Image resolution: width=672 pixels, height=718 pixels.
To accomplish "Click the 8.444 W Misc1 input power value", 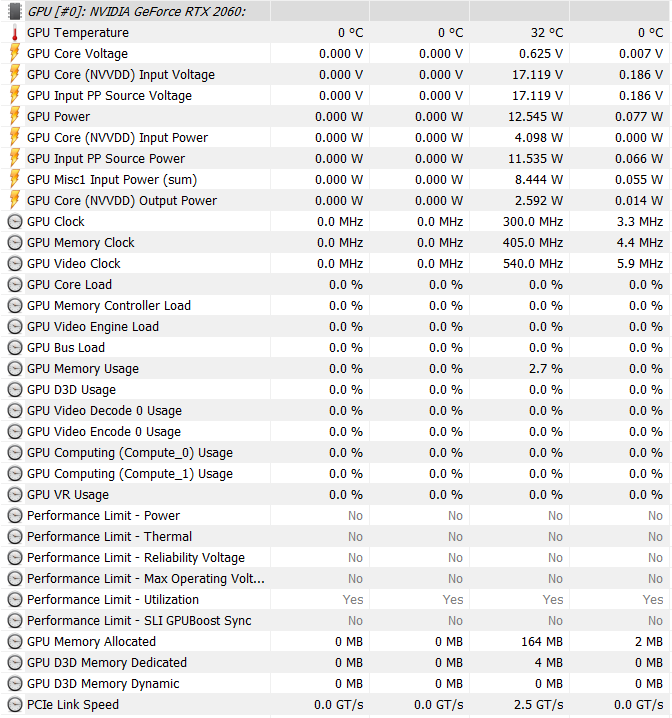I will [539, 180].
